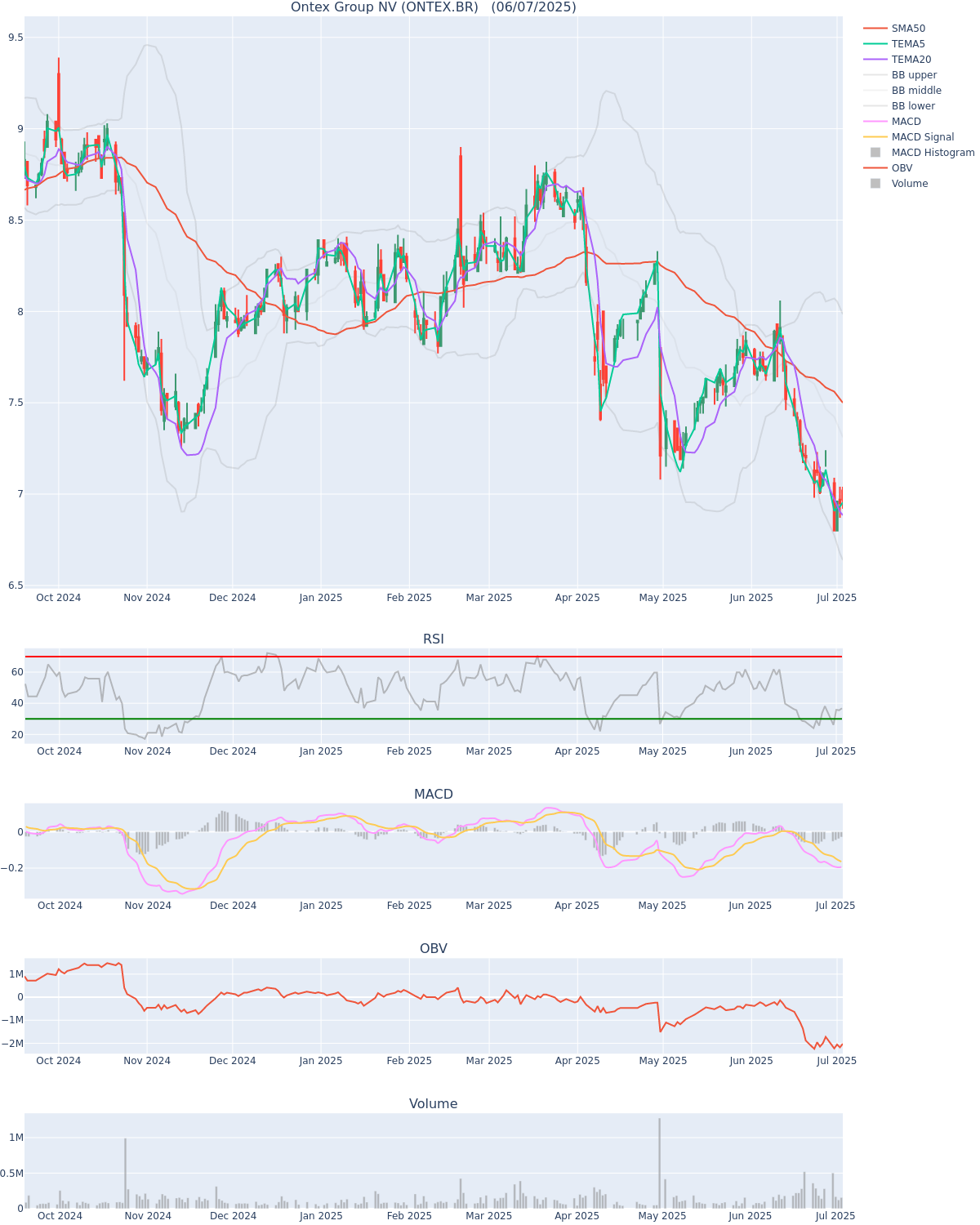Click May 2025 label under RSI chart

pos(662,751)
